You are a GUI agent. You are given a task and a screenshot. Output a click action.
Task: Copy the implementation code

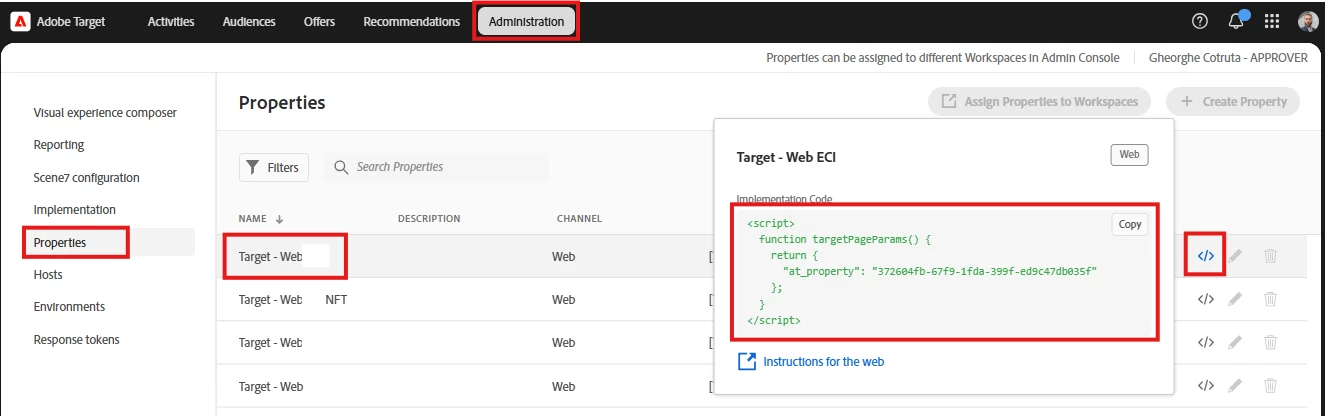pyautogui.click(x=1130, y=224)
